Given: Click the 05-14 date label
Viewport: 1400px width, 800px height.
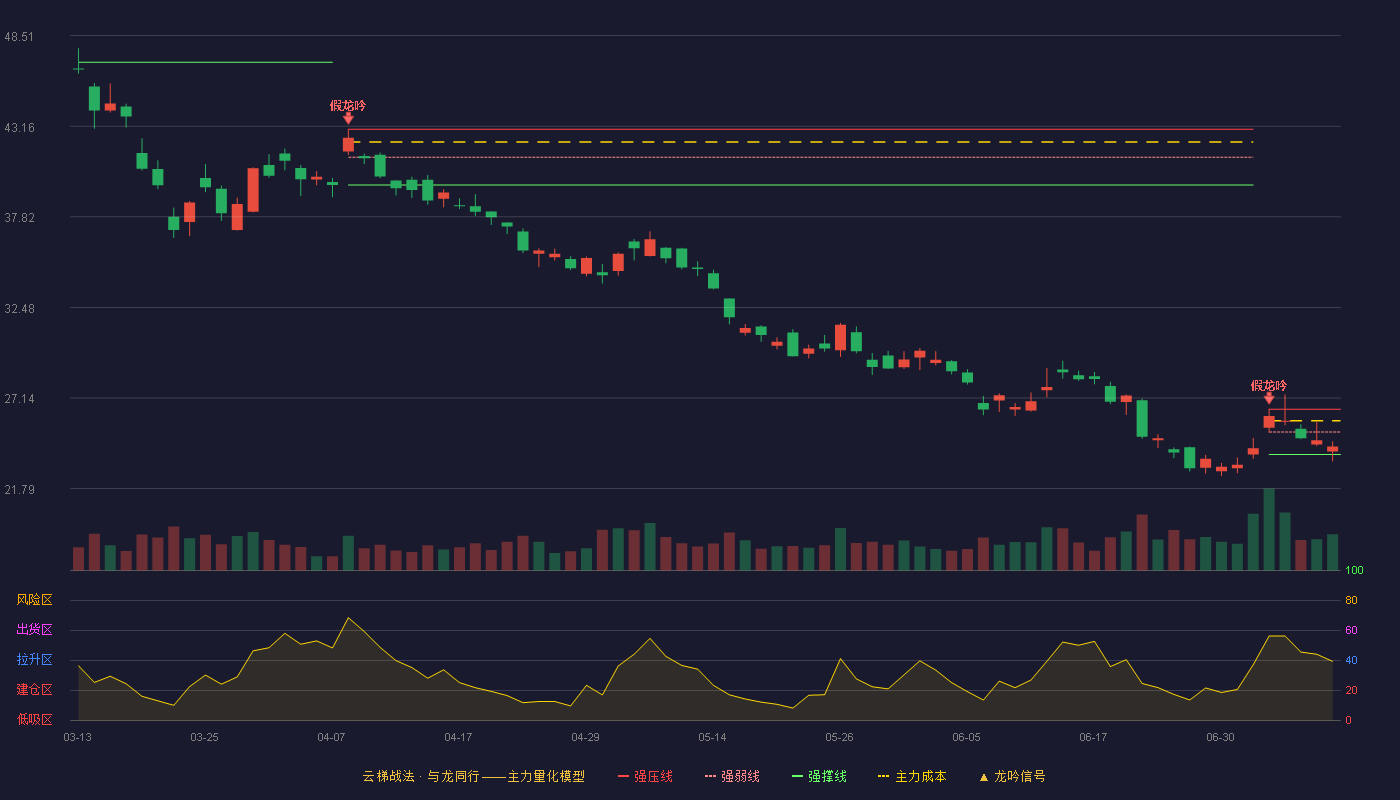Looking at the screenshot, I should pos(712,737).
